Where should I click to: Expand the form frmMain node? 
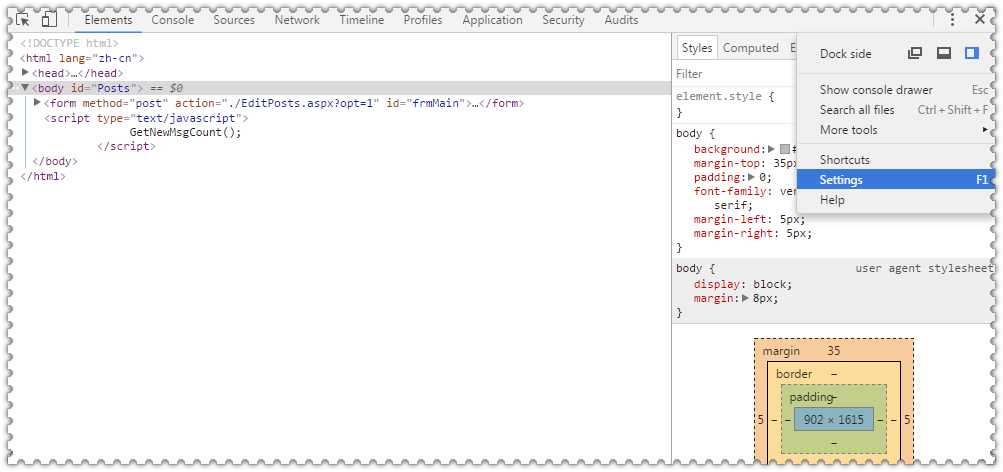[37, 102]
